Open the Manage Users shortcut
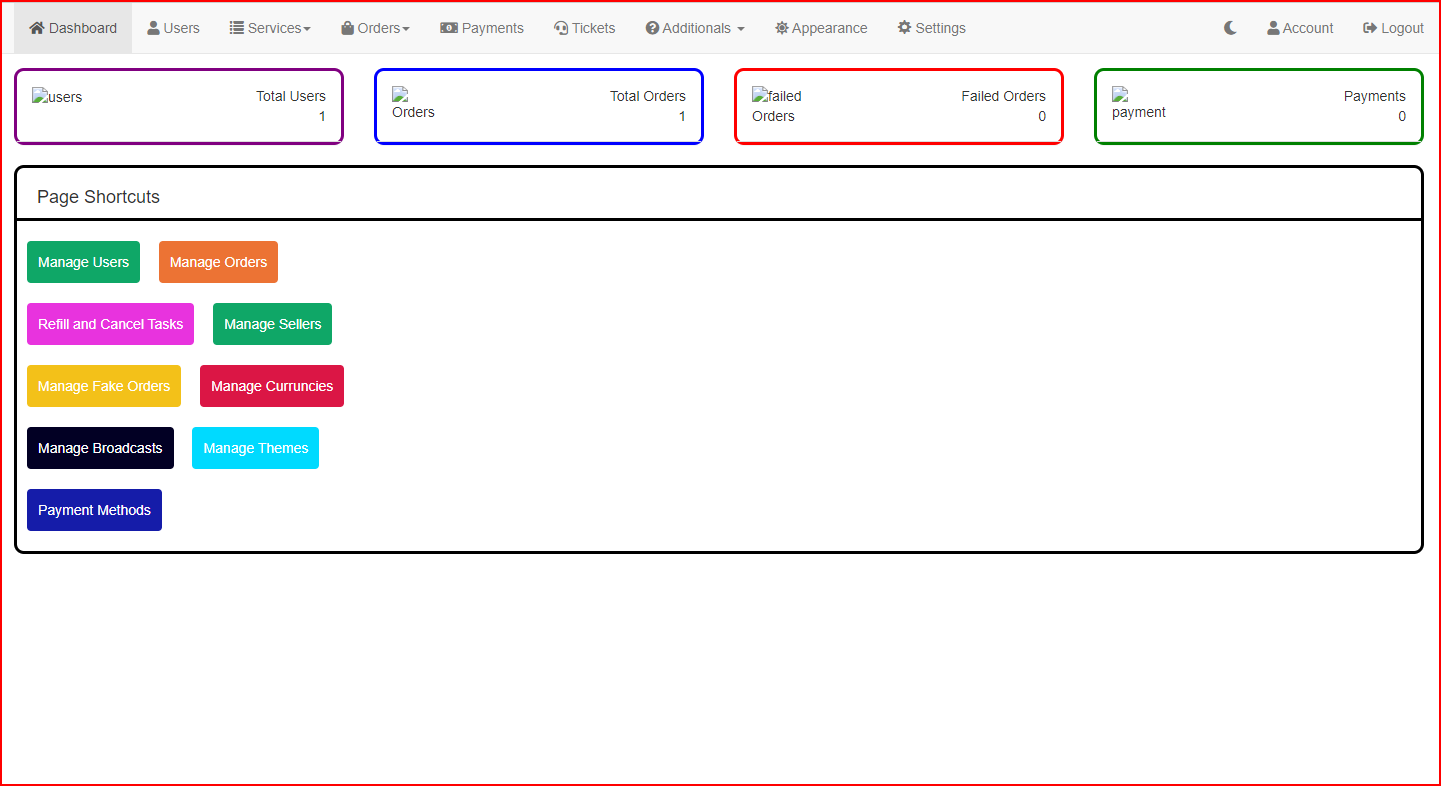The image size is (1441, 786). click(x=83, y=262)
